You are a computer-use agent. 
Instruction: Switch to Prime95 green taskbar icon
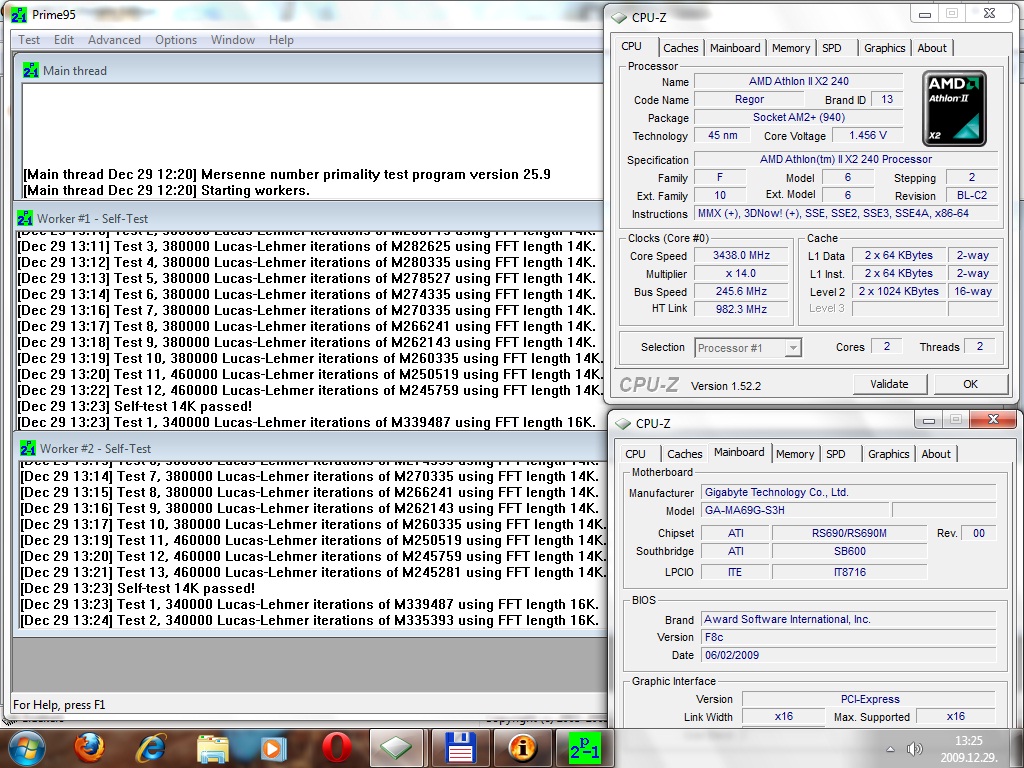(584, 748)
